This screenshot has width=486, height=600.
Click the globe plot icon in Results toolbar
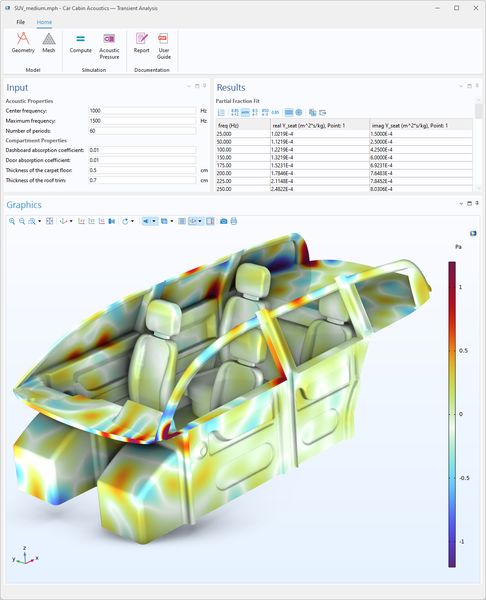pyautogui.click(x=299, y=112)
